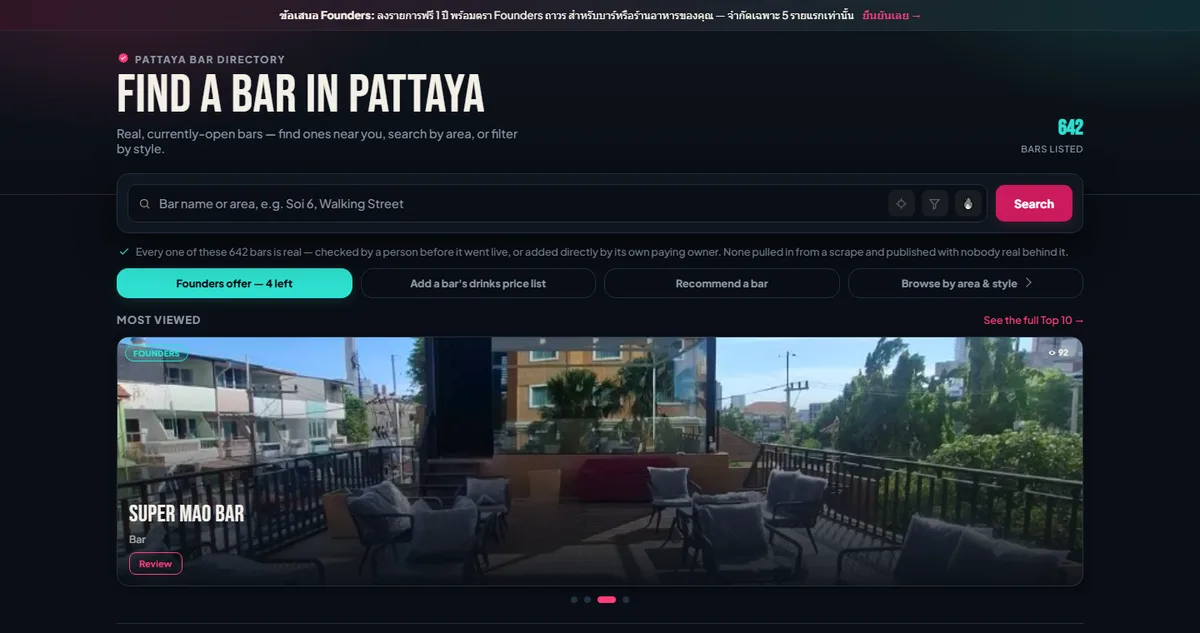
Task: Click the Find a Bar in Pattaya heading
Action: pos(300,94)
